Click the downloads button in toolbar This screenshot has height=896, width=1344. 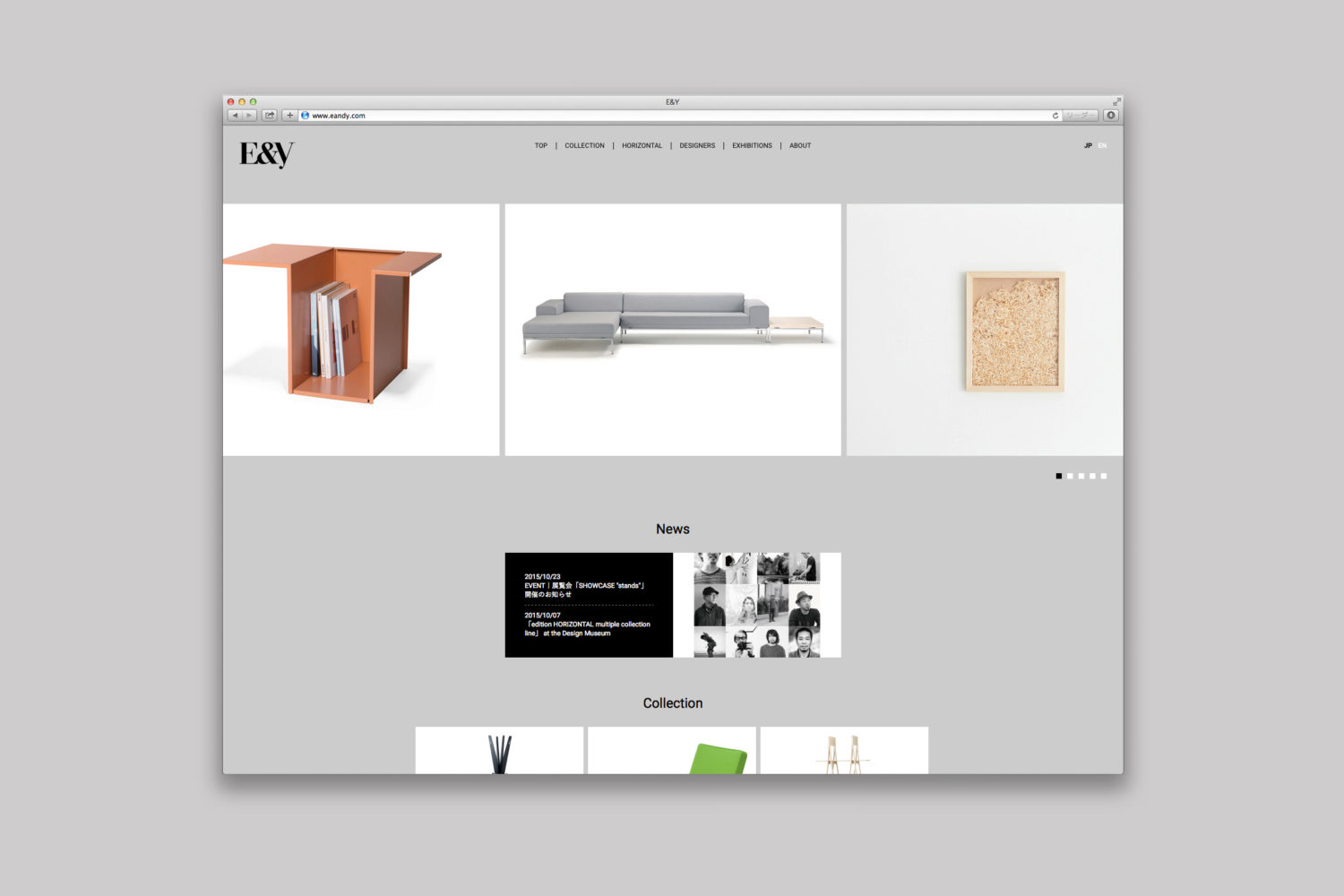(1111, 116)
